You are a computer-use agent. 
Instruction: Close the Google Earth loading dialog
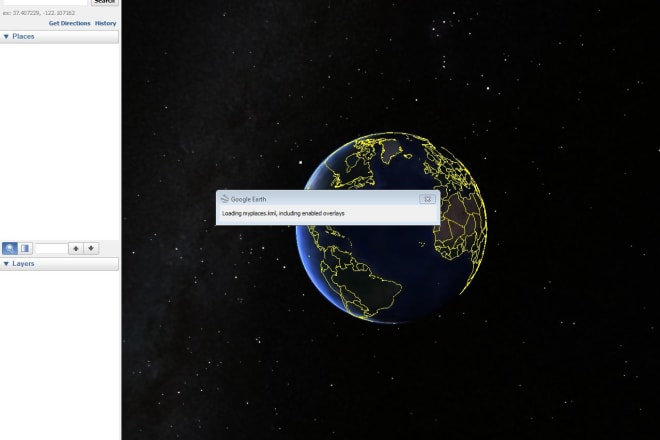[427, 199]
